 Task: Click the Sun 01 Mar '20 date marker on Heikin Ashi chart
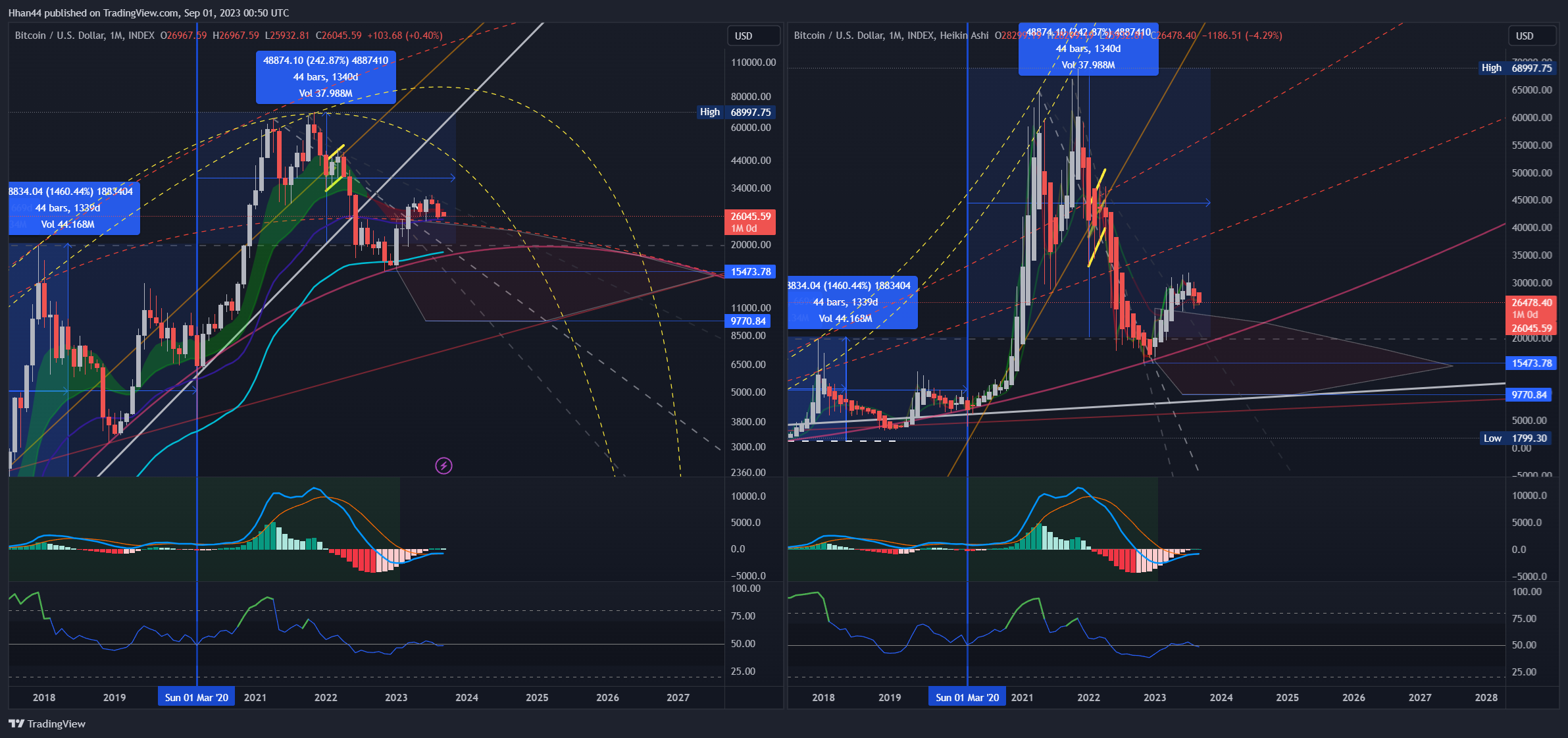tap(967, 697)
